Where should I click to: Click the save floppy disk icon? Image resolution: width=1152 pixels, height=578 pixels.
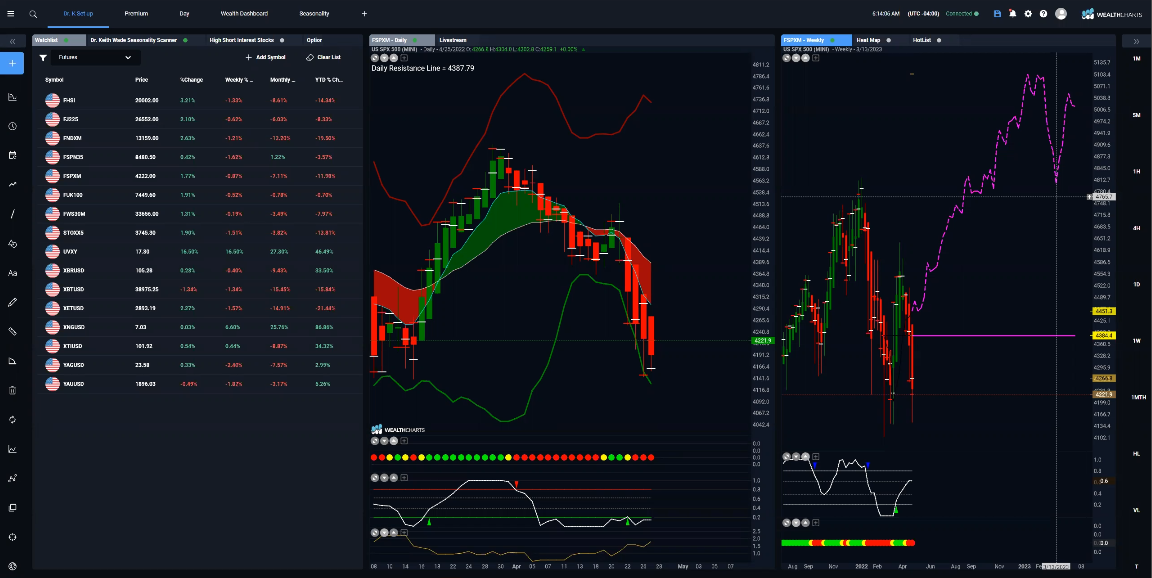point(997,13)
